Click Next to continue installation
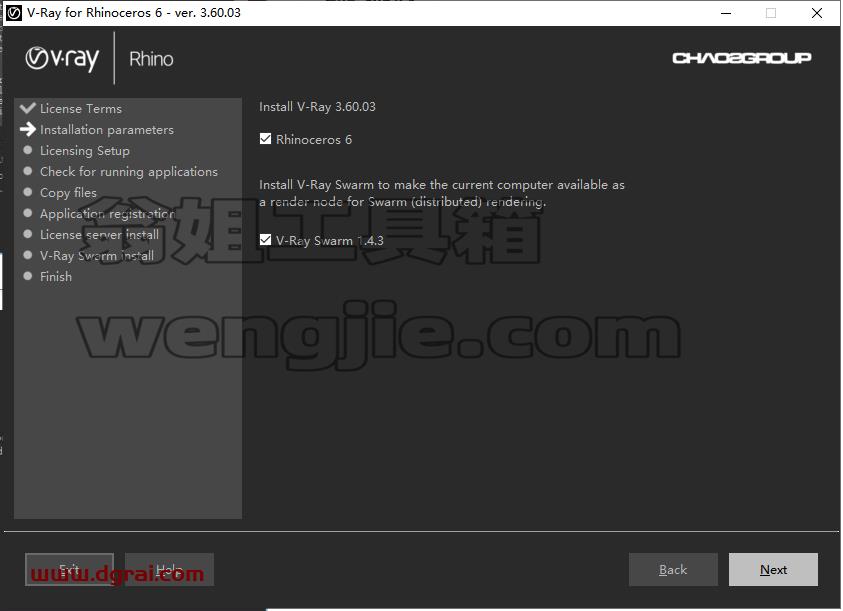The height and width of the screenshot is (611, 843). coord(773,570)
